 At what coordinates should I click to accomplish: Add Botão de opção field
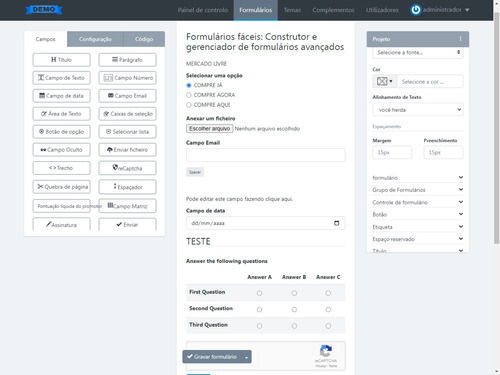coord(61,132)
